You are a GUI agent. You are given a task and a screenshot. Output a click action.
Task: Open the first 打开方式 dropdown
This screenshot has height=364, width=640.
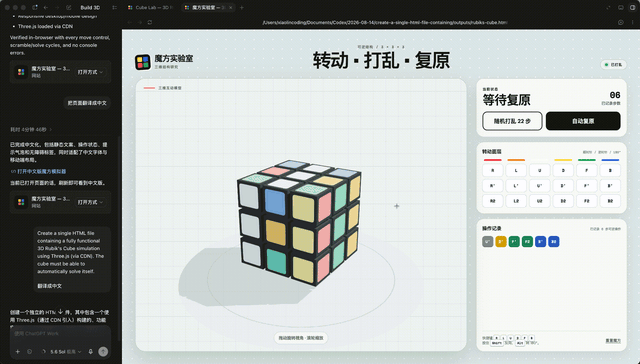(91, 72)
